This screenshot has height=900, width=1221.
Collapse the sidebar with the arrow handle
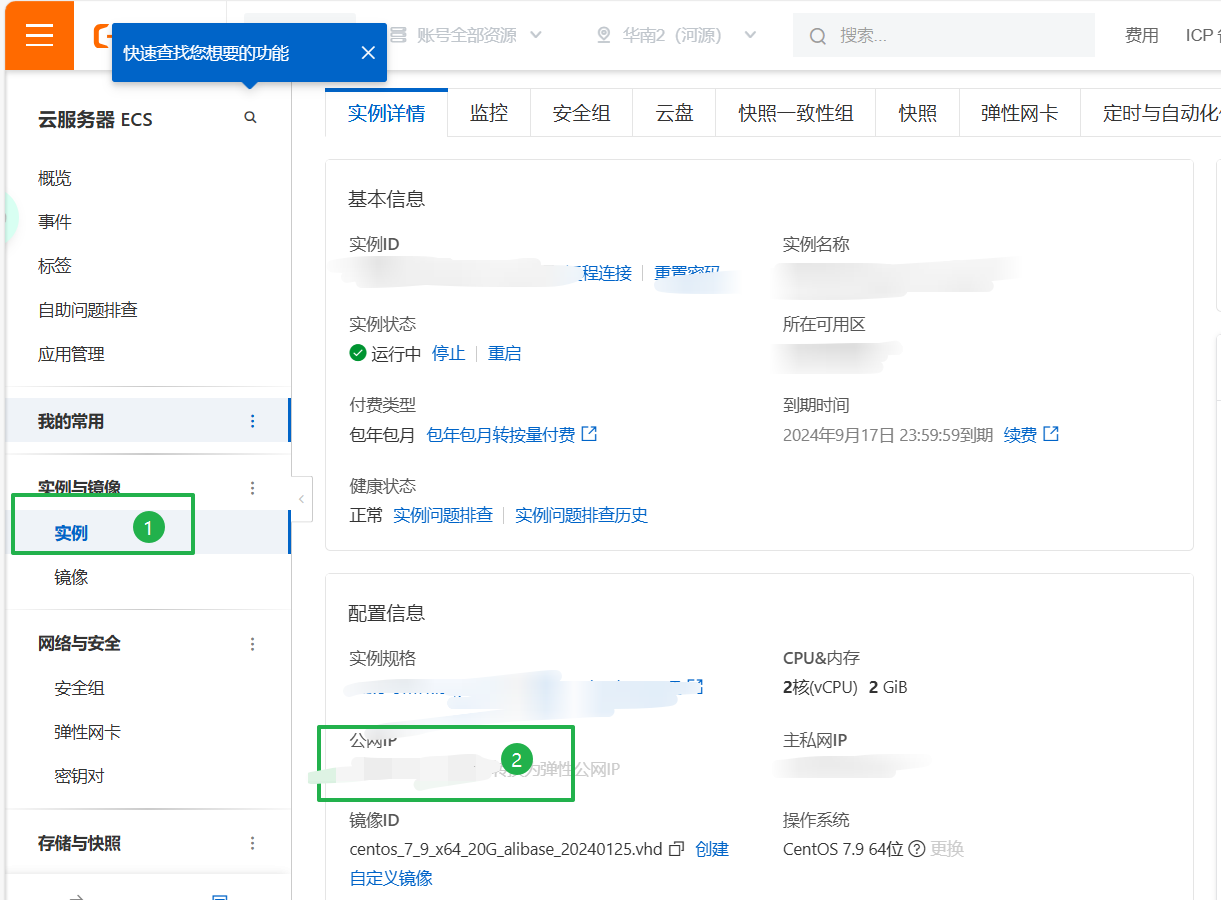pos(301,498)
